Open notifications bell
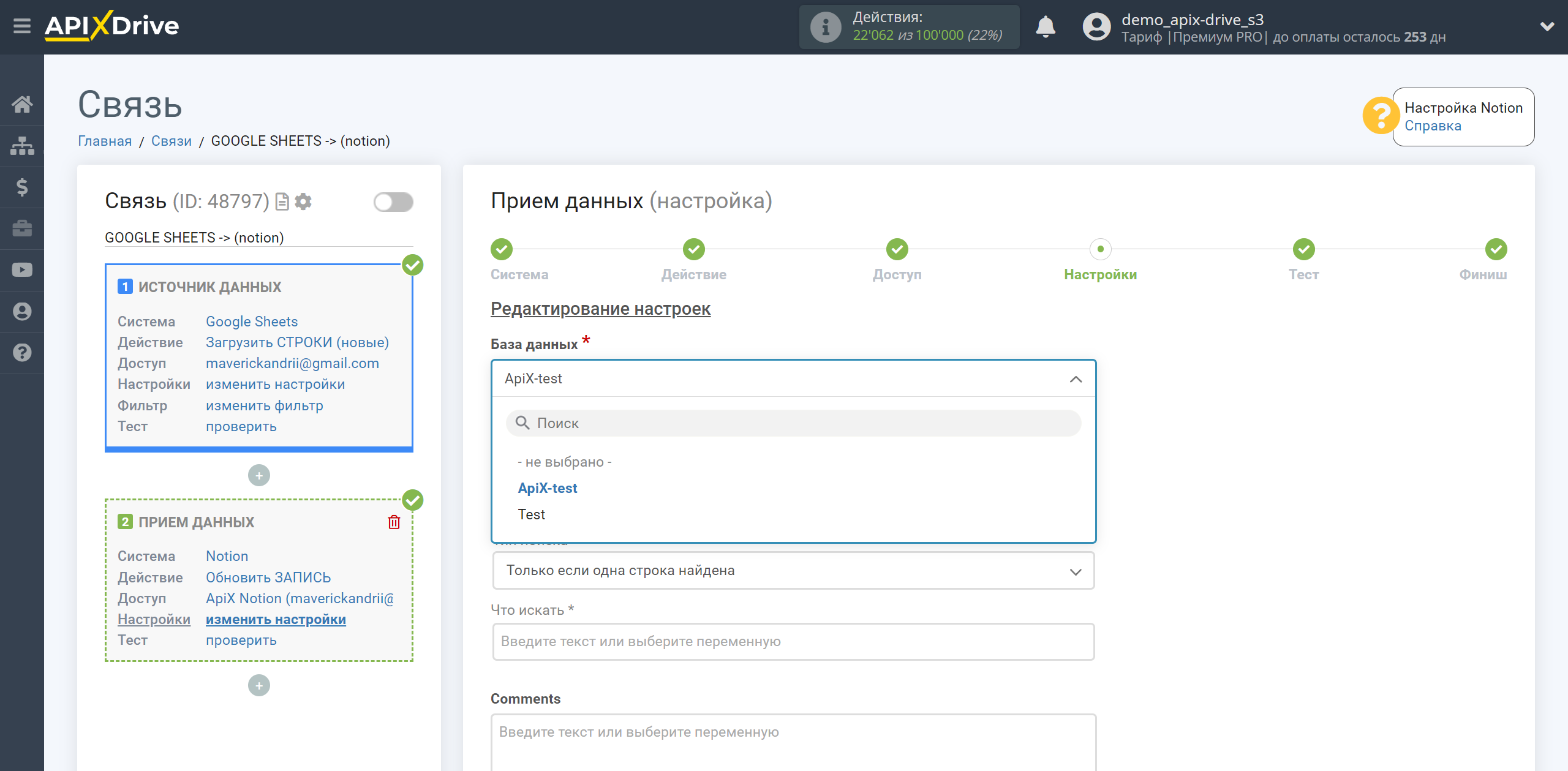The image size is (1568, 771). [1046, 27]
